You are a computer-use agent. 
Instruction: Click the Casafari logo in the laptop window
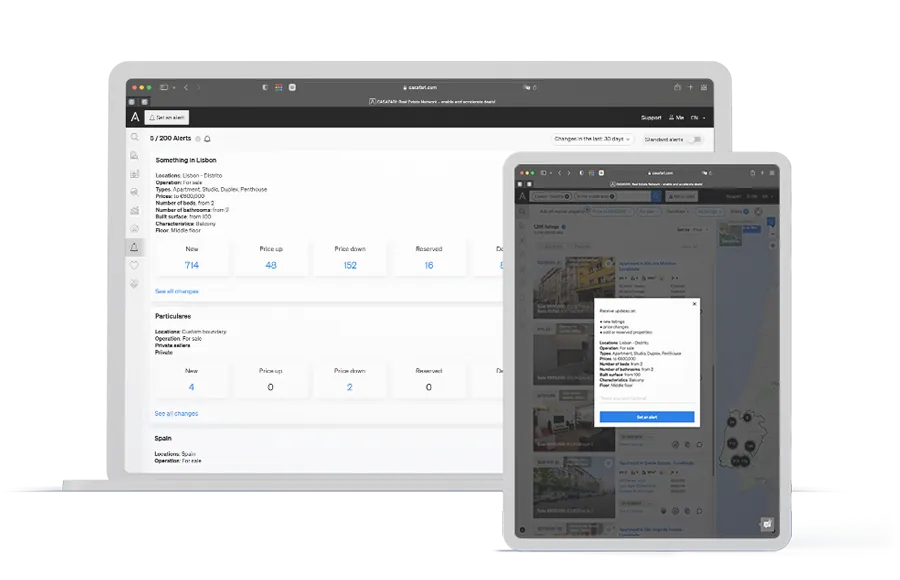click(135, 117)
